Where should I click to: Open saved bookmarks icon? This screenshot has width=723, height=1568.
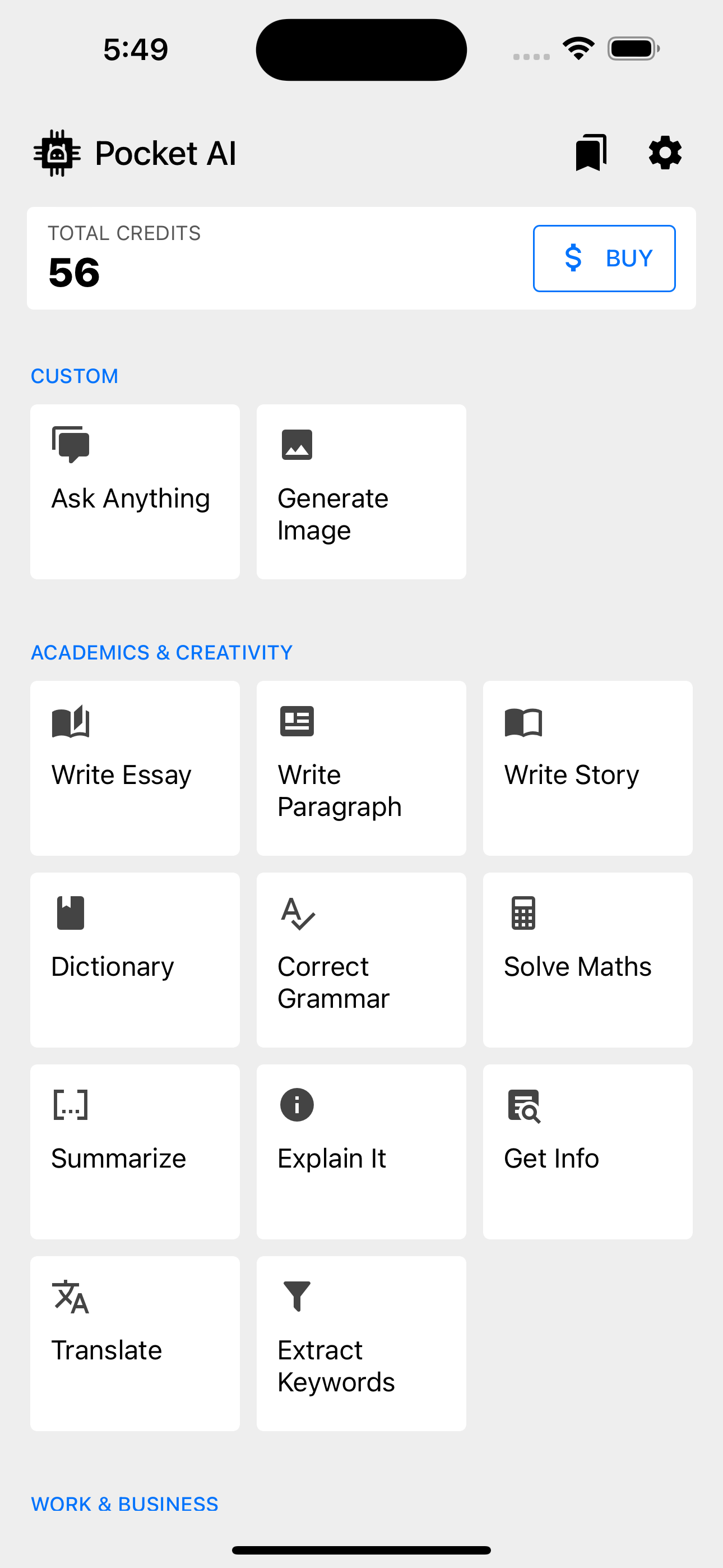click(591, 153)
